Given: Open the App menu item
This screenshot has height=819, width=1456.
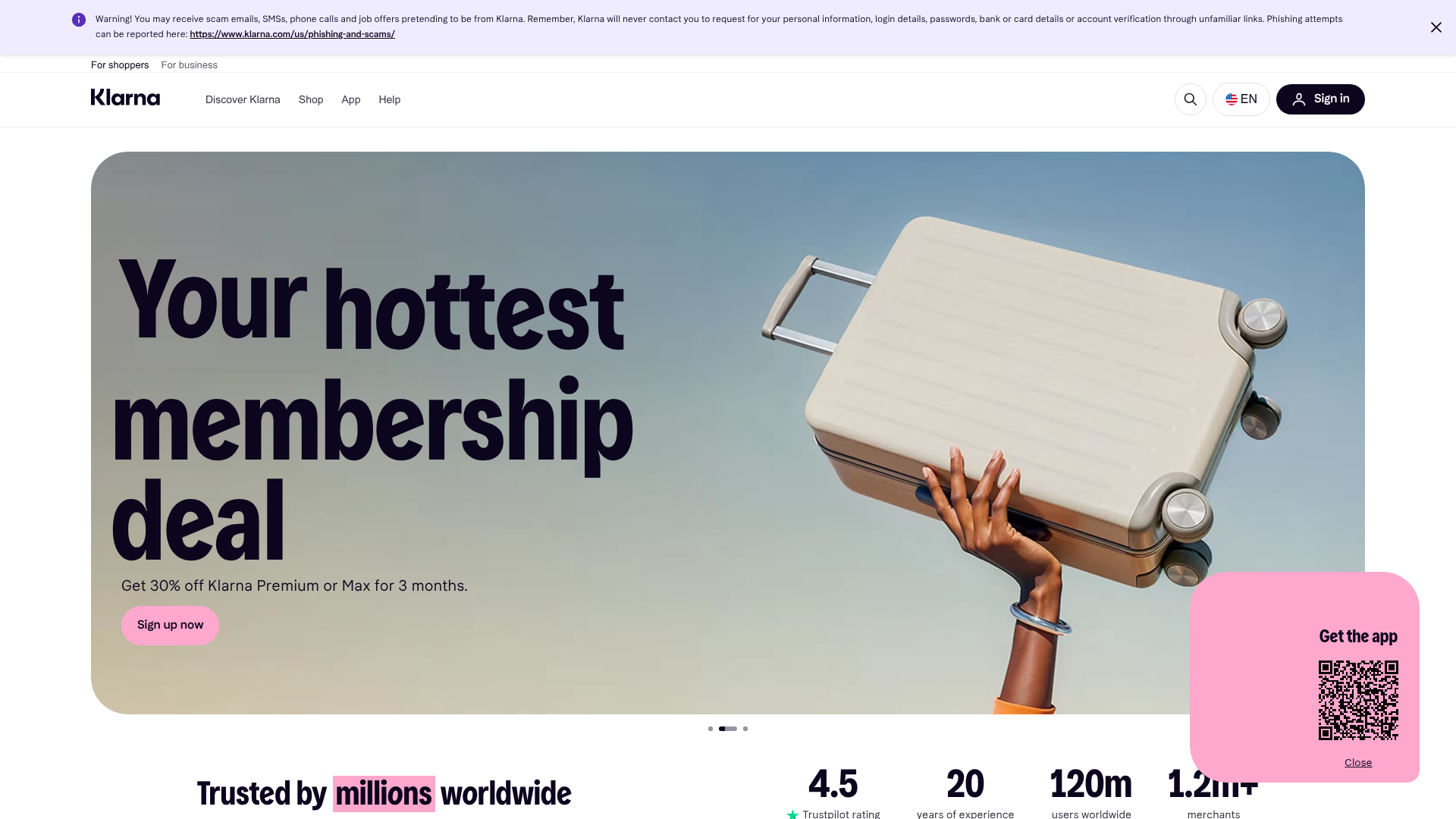Looking at the screenshot, I should 350,99.
